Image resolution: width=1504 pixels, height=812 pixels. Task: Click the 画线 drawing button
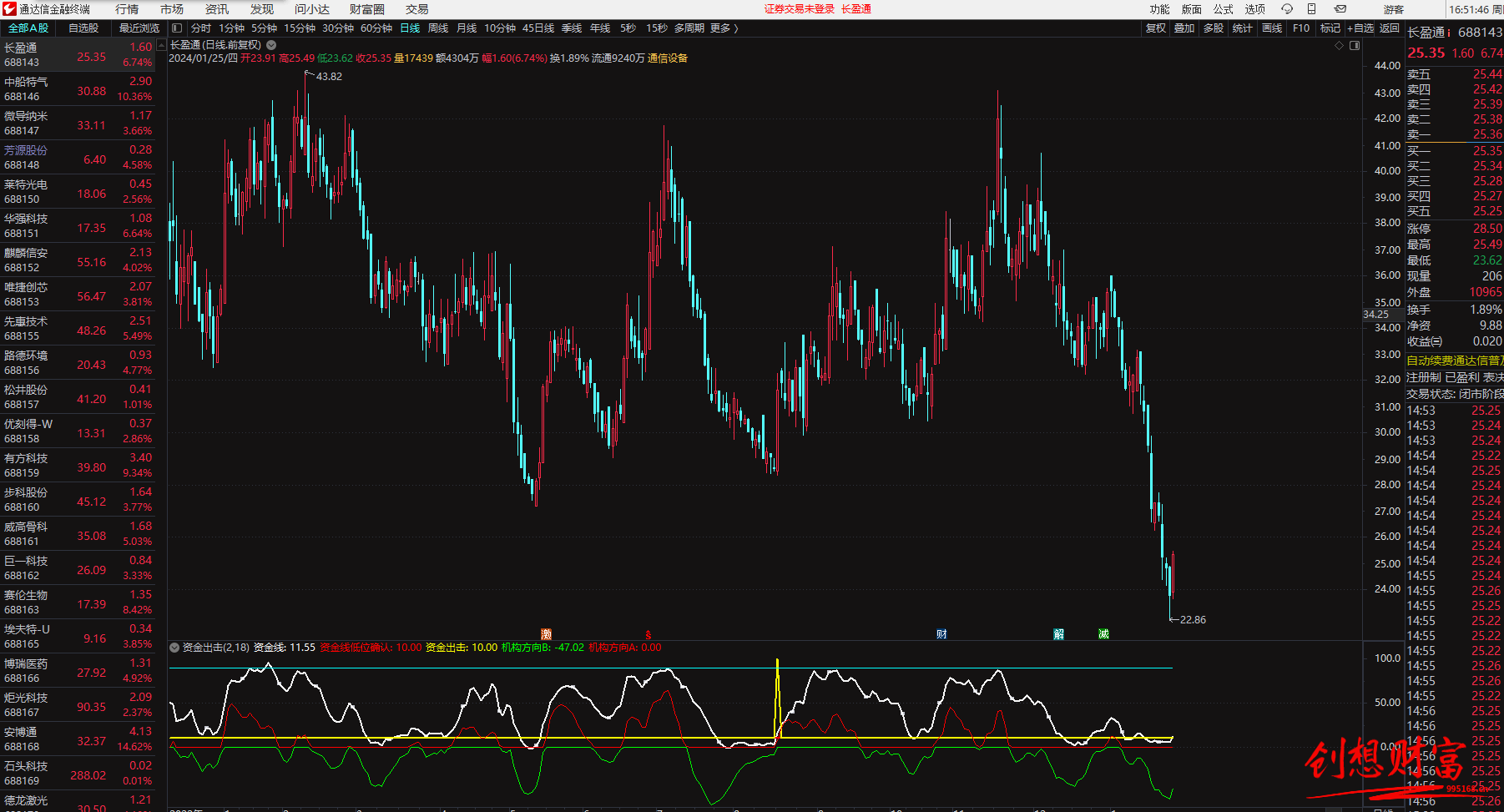pyautogui.click(x=1272, y=28)
